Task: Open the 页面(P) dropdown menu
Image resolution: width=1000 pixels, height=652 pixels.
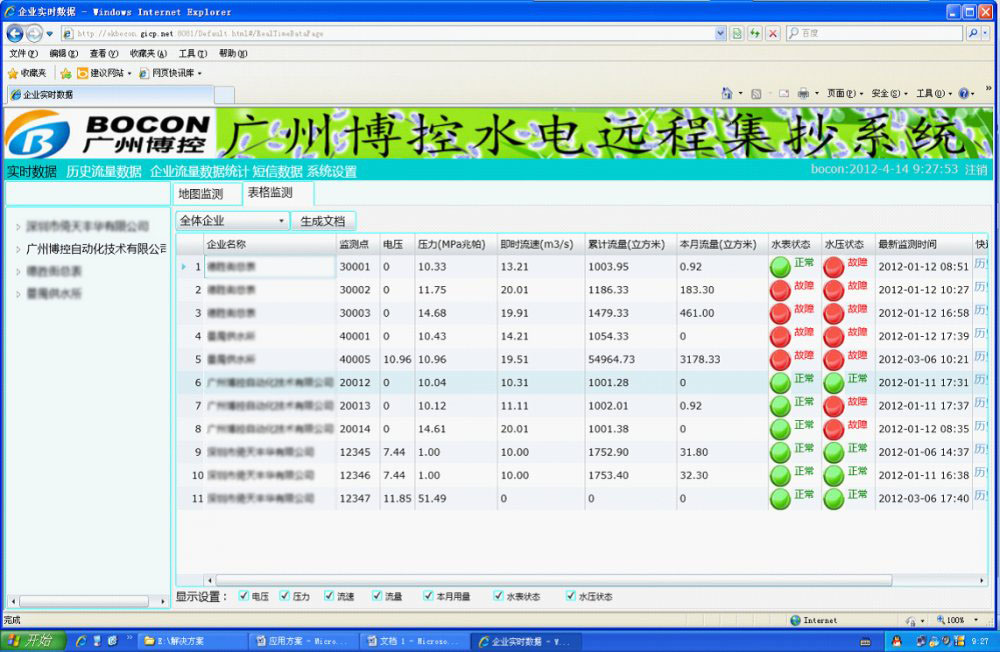Action: pyautogui.click(x=844, y=94)
